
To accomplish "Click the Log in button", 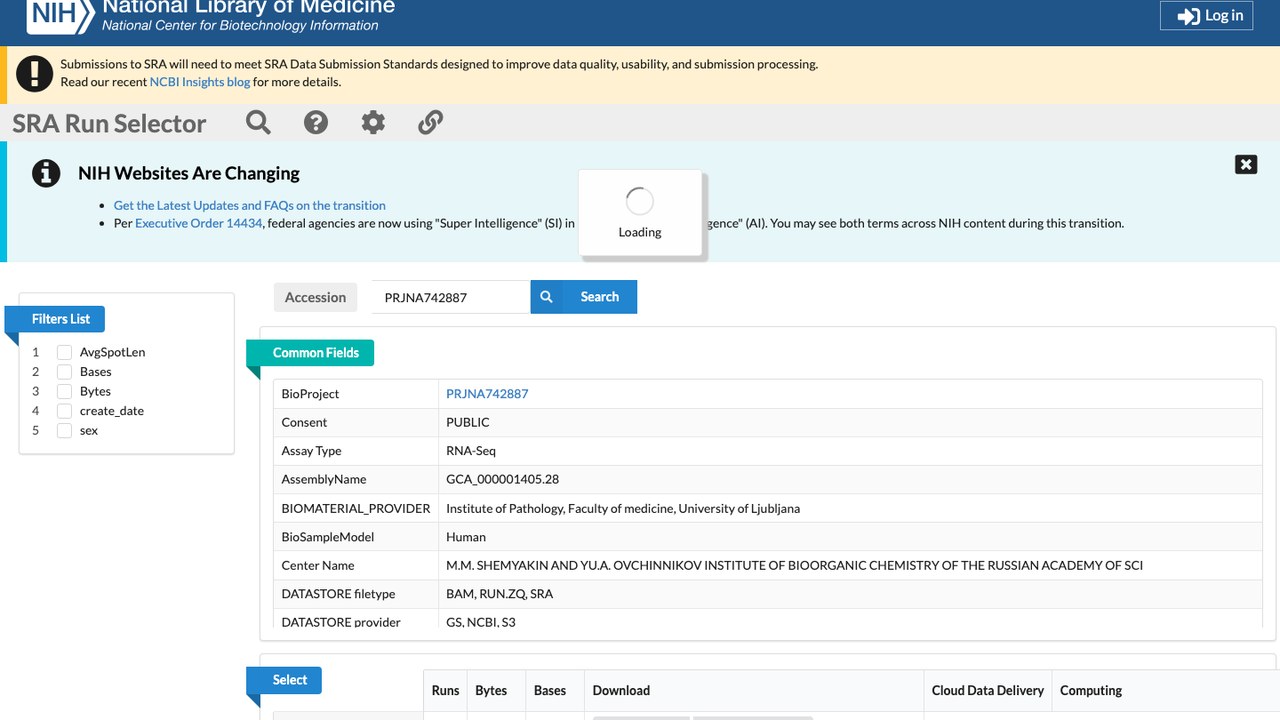I will pyautogui.click(x=1206, y=15).
